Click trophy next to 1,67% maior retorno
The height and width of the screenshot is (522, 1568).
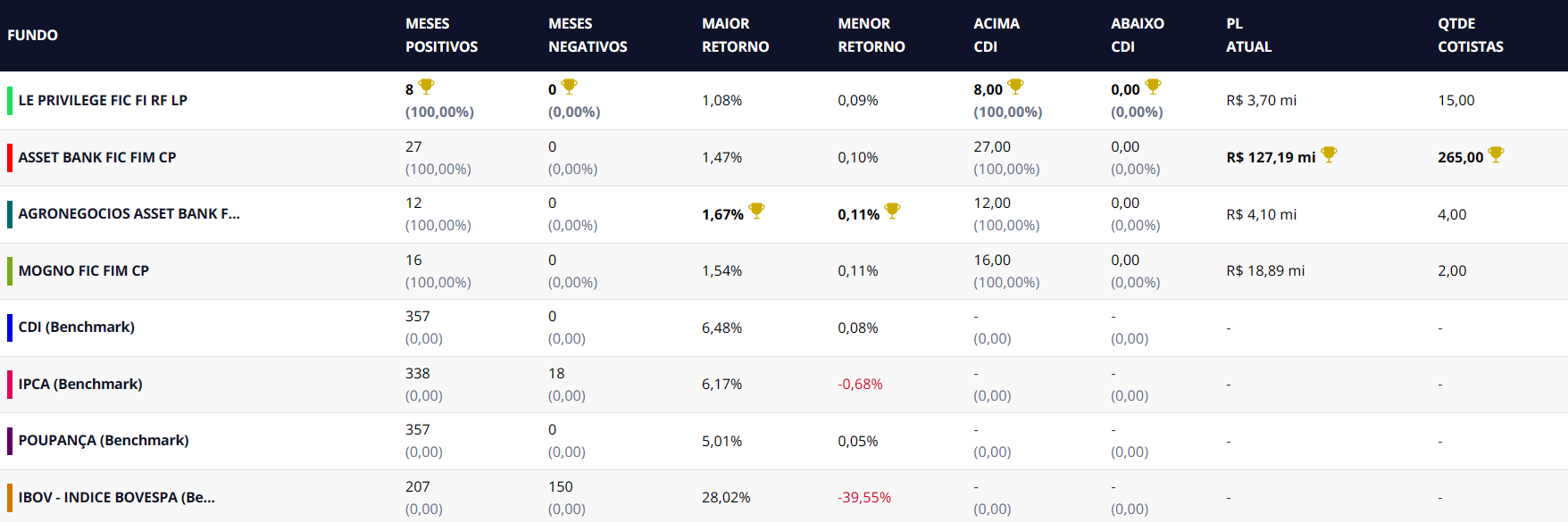coord(756,211)
